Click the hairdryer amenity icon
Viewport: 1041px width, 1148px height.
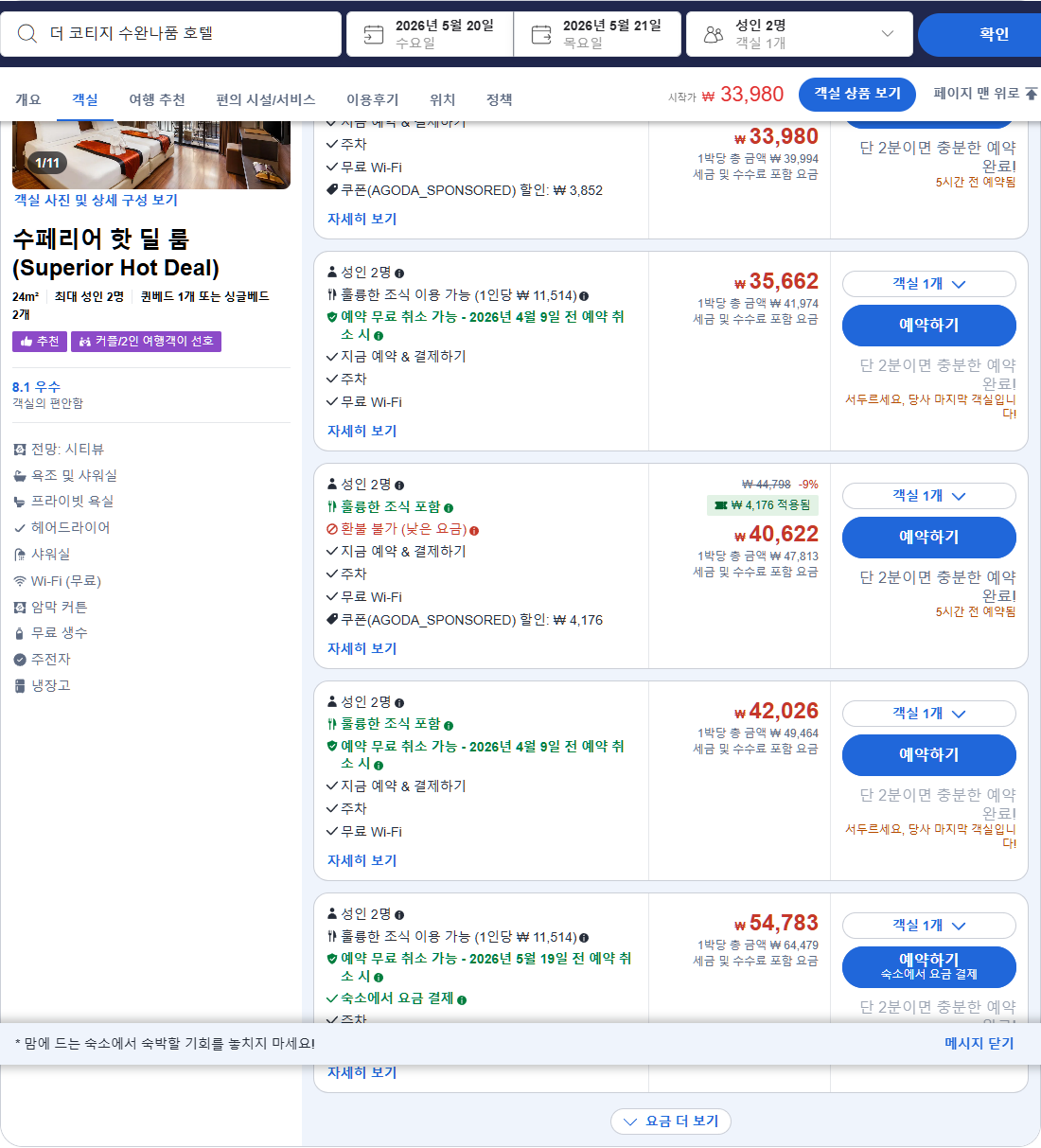[x=21, y=527]
